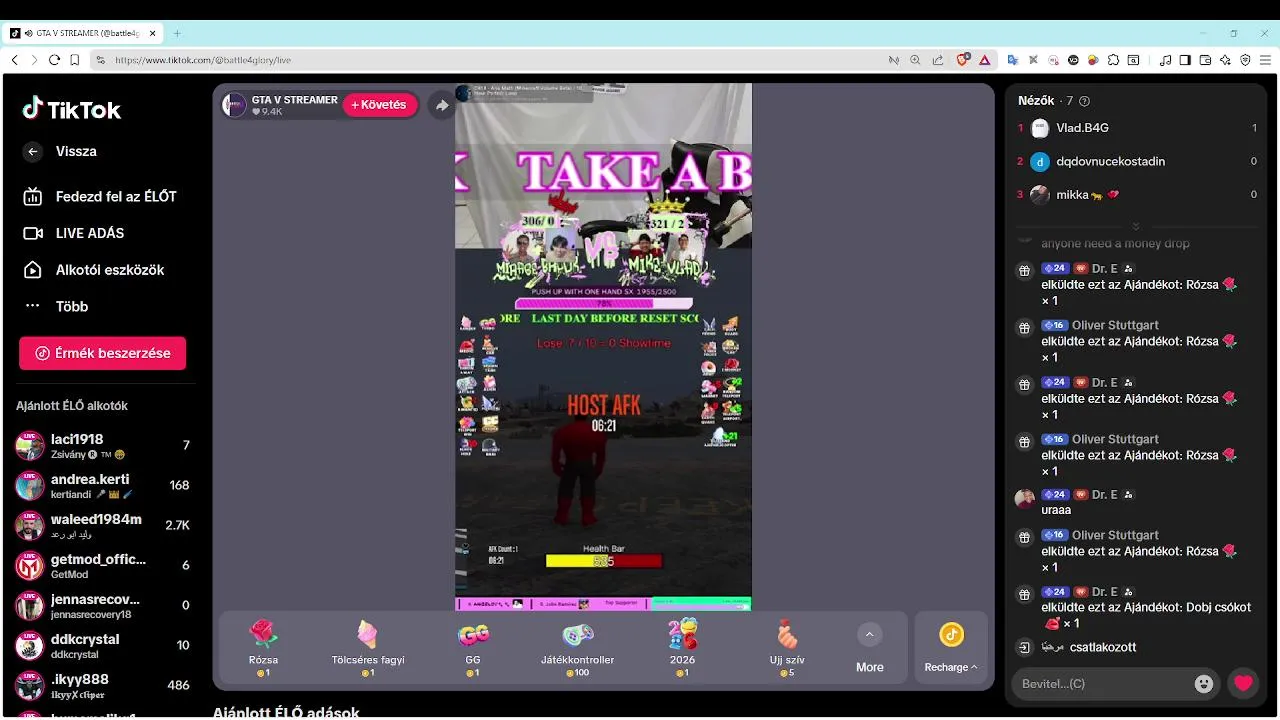Viewport: 1280px width, 720px height.
Task: Open Brave Rewards triangle icon
Action: point(984,60)
